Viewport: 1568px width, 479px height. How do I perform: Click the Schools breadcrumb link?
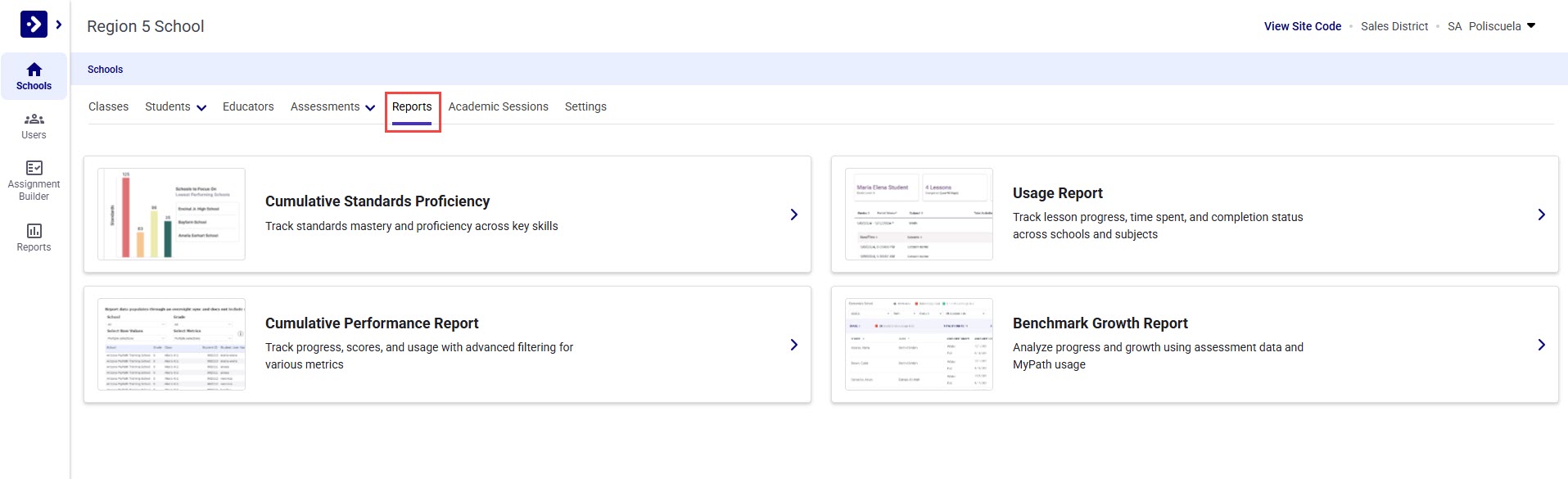click(105, 70)
